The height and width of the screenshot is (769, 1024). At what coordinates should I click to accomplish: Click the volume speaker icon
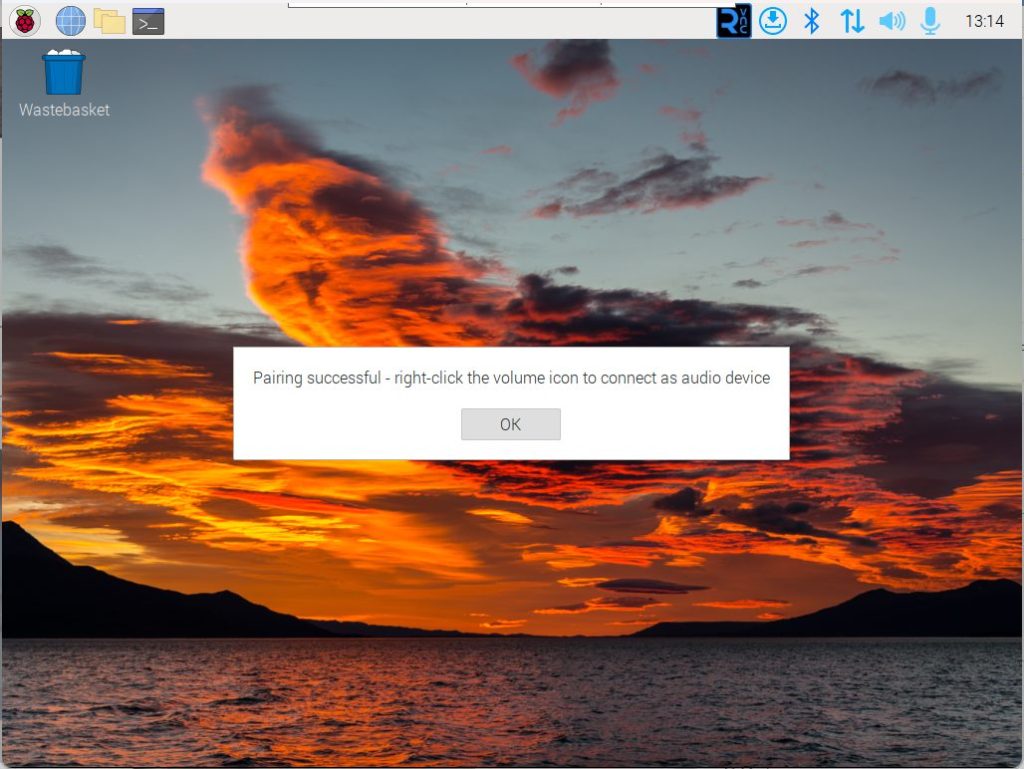891,21
